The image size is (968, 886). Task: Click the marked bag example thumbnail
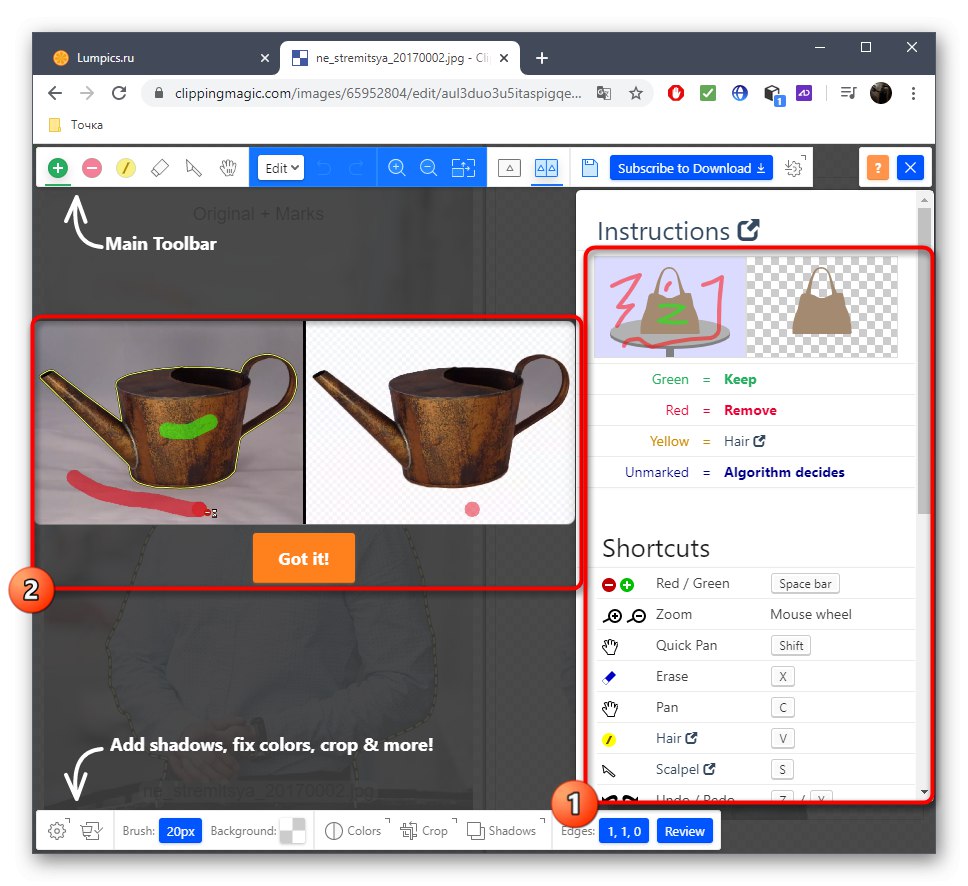pyautogui.click(x=670, y=307)
